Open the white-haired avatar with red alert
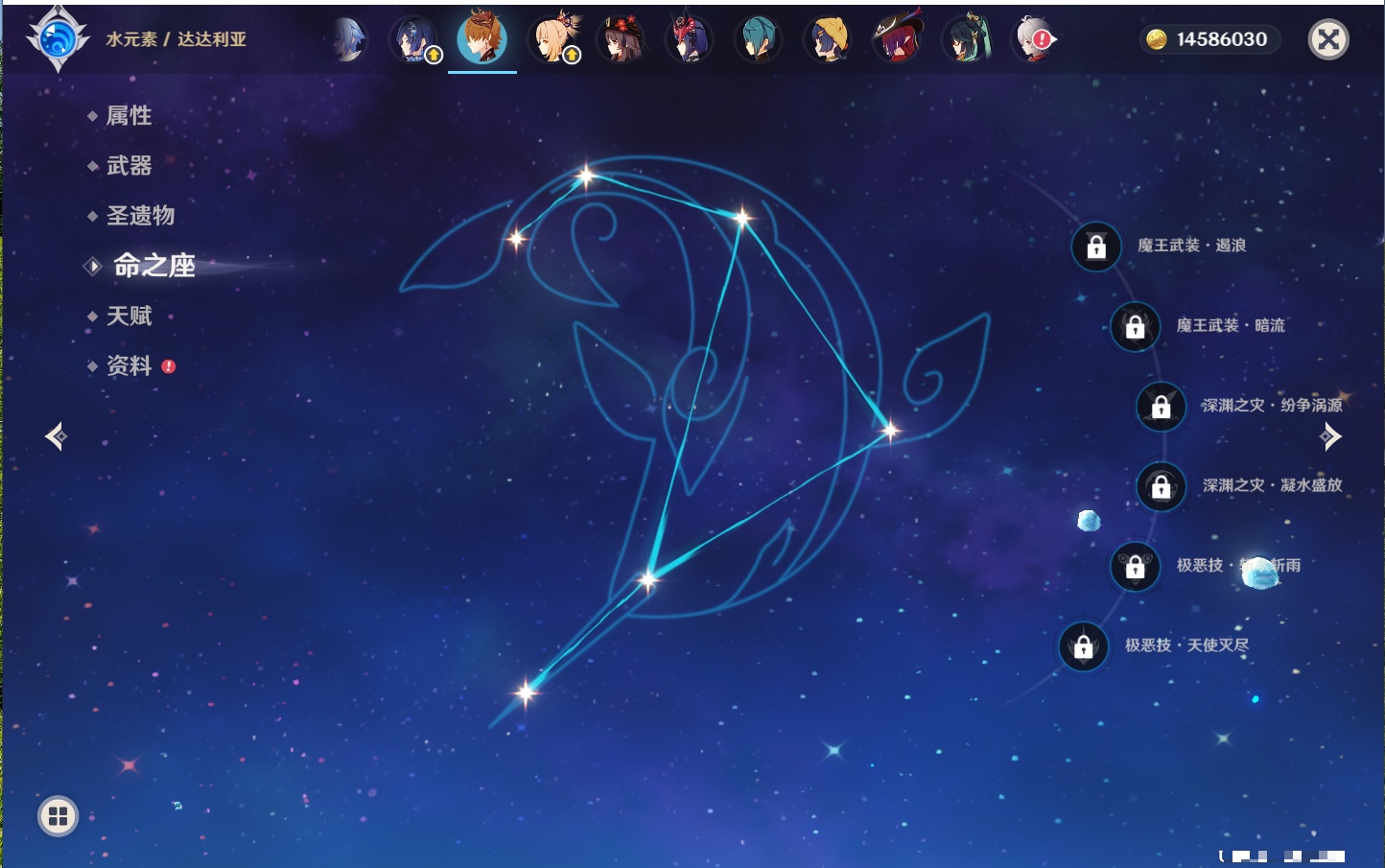This screenshot has width=1385, height=868. click(x=1034, y=39)
